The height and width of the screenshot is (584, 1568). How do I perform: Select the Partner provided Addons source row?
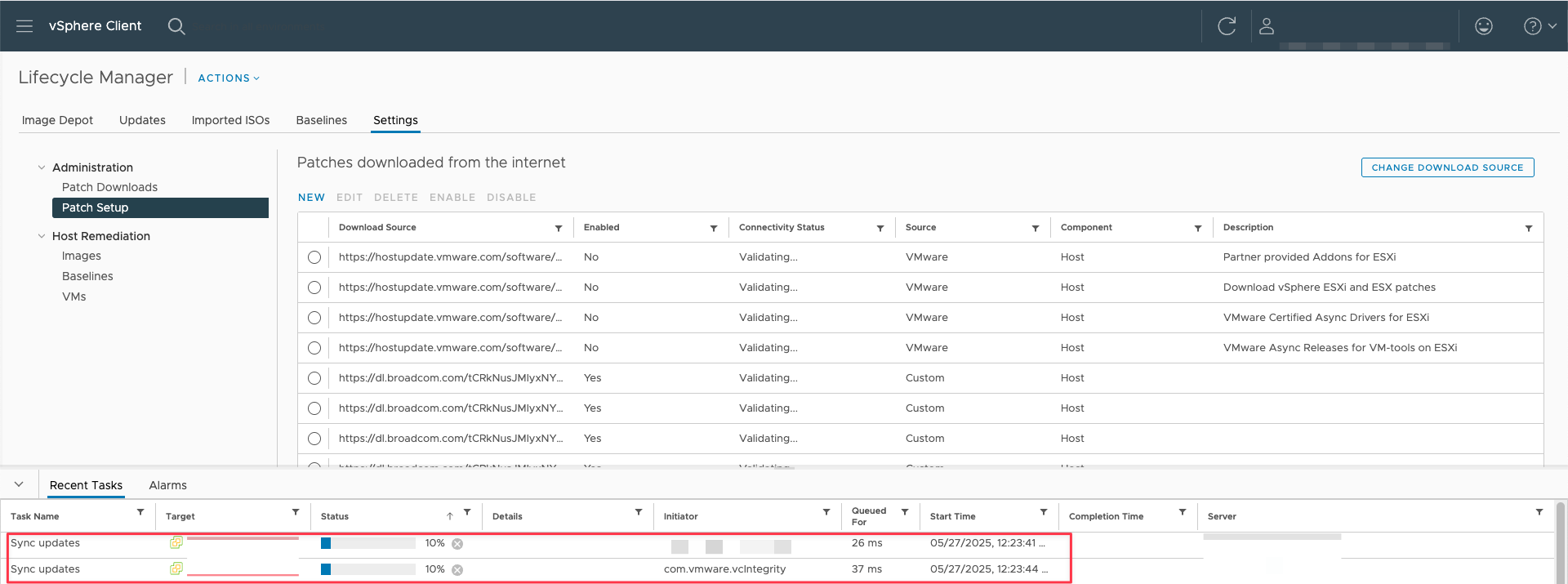point(314,257)
